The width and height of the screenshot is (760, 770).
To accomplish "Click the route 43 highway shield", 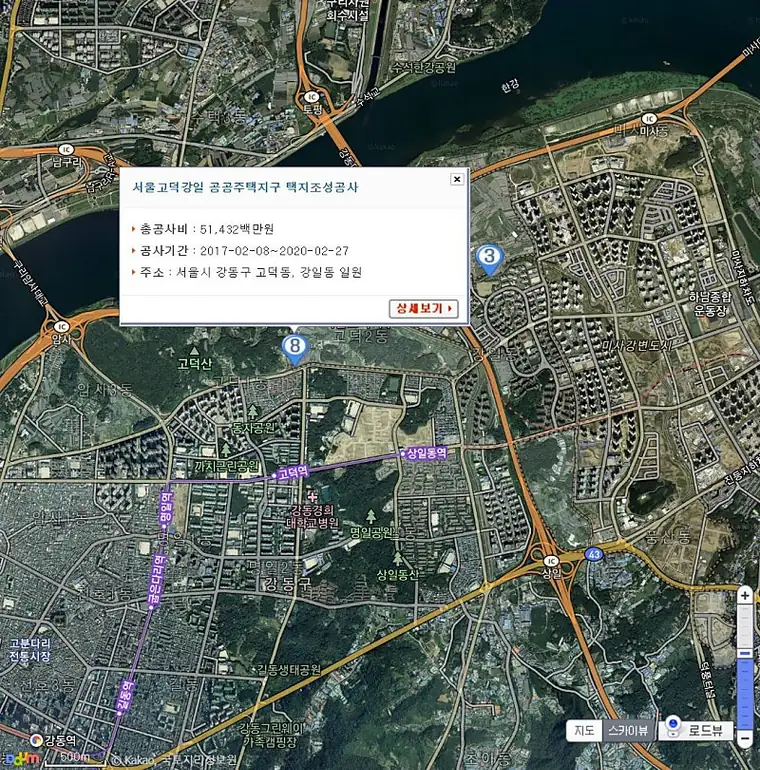I will (x=594, y=555).
